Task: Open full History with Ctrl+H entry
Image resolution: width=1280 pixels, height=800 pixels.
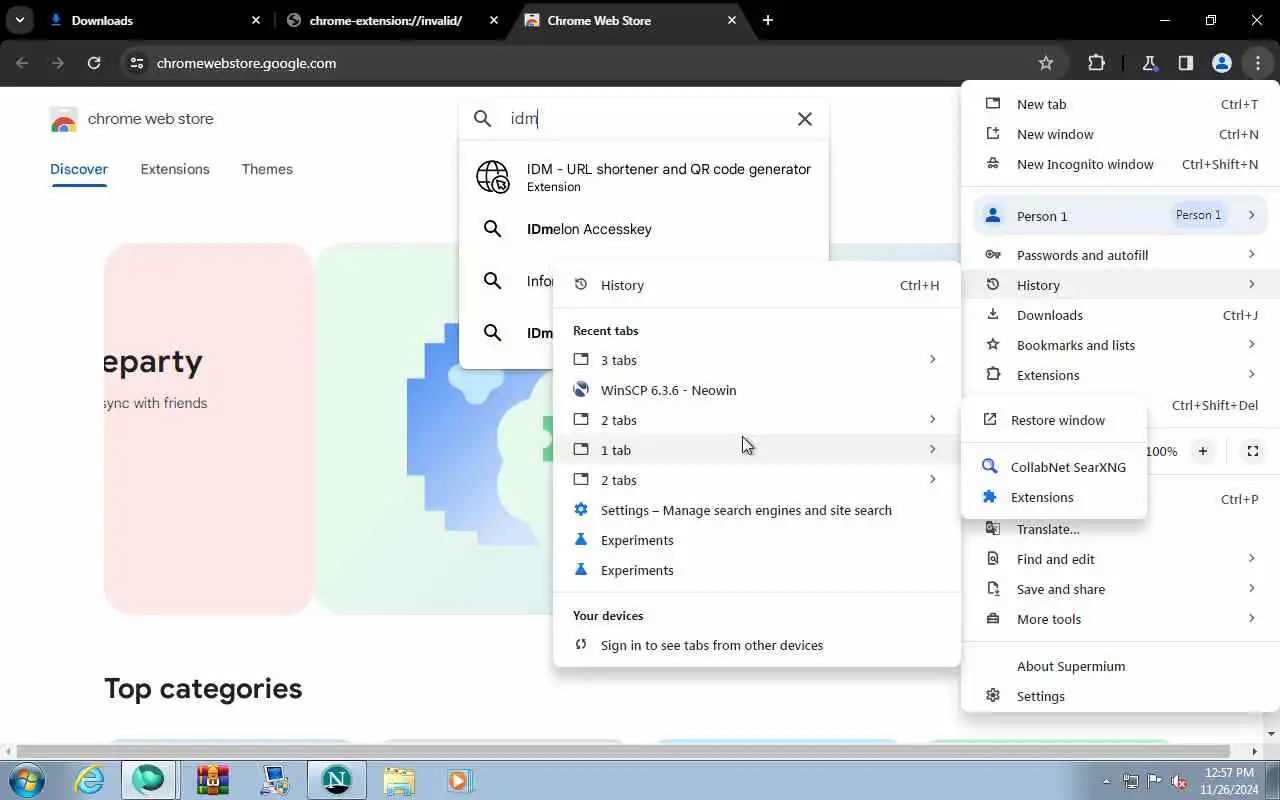Action: tap(756, 285)
